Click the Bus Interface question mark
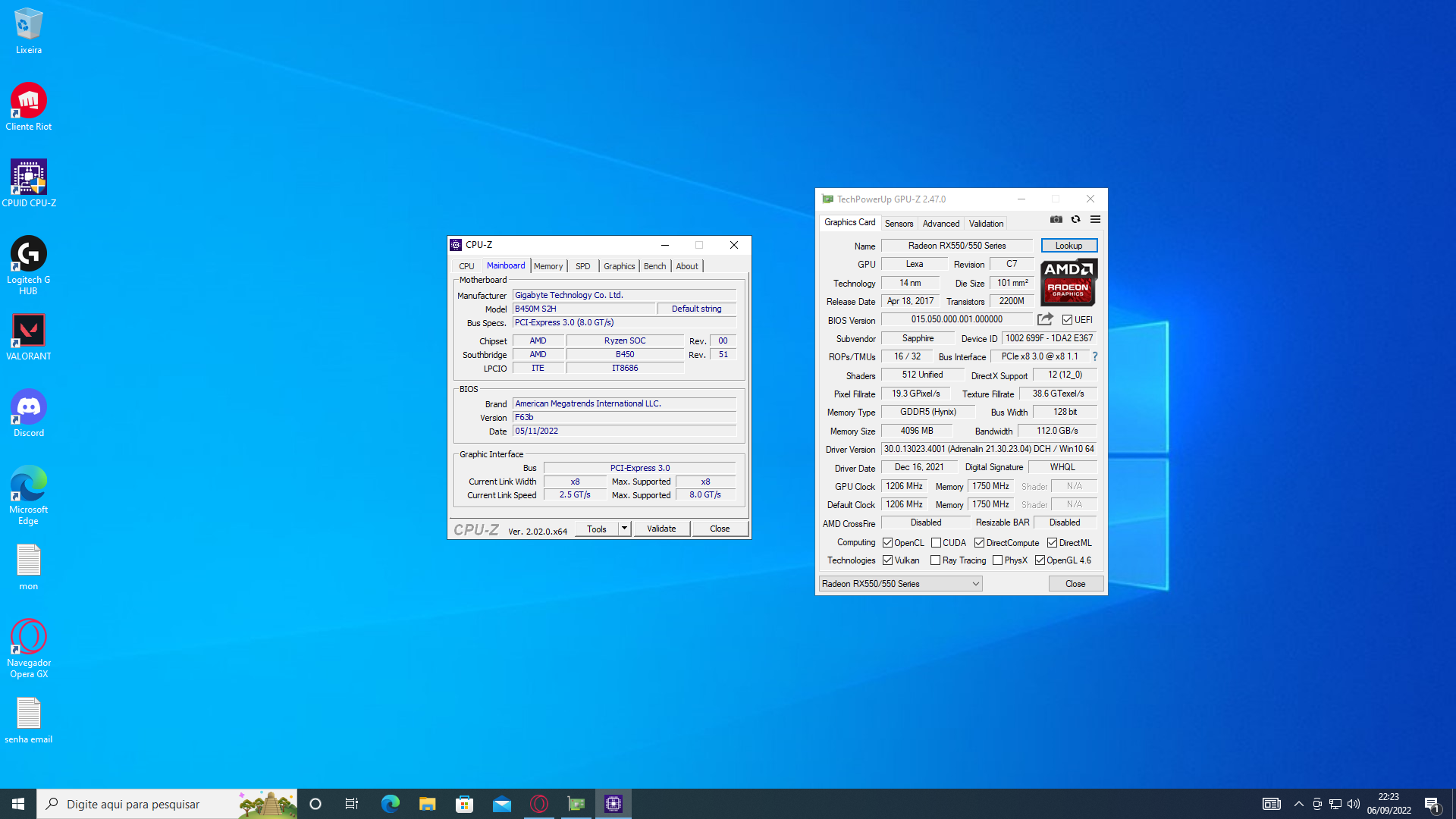This screenshot has width=1456, height=819. click(x=1094, y=356)
